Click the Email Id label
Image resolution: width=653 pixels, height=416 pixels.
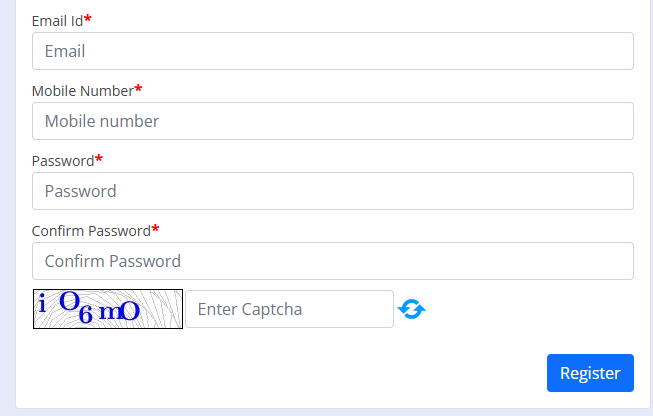(57, 20)
